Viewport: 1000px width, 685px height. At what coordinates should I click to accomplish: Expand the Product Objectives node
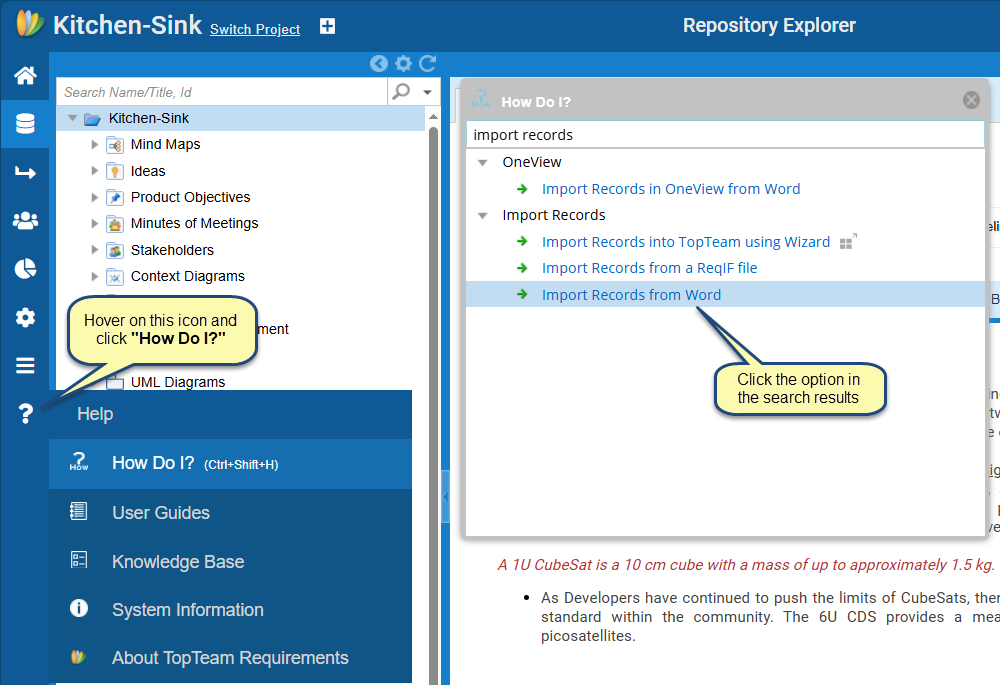coord(94,197)
